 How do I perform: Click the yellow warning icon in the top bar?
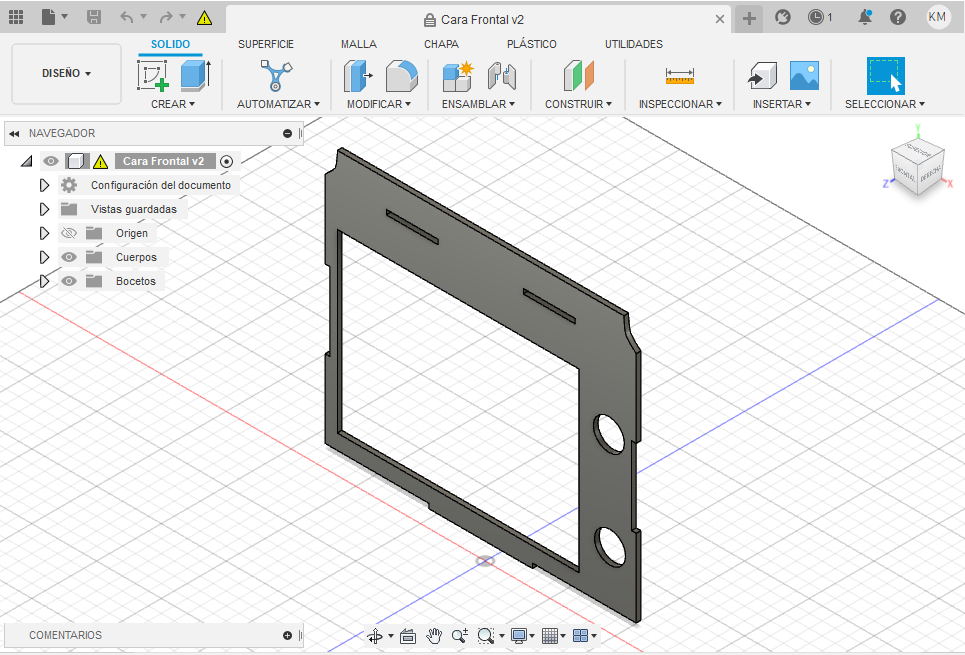tap(204, 18)
